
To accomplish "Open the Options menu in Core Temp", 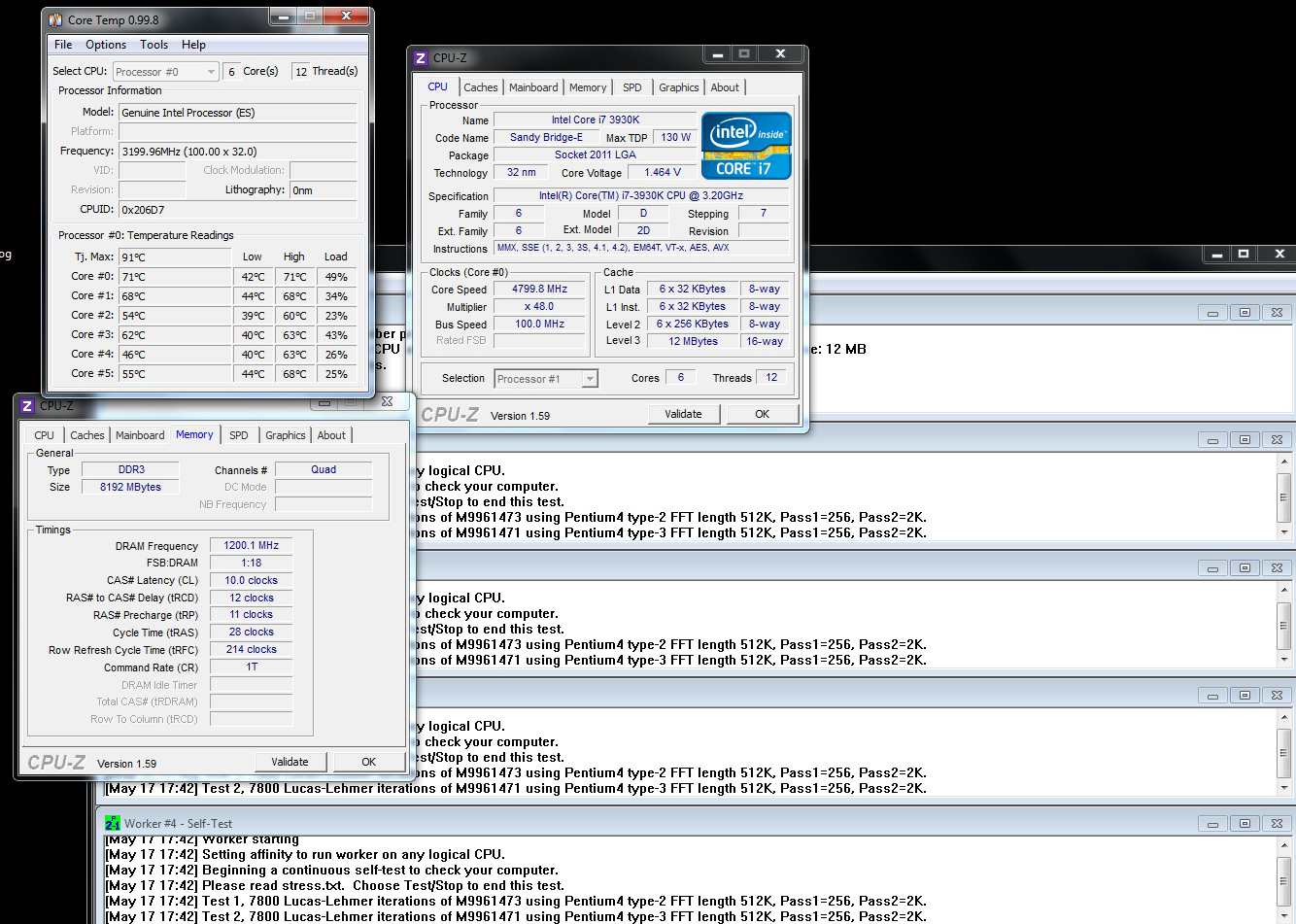I will click(106, 45).
